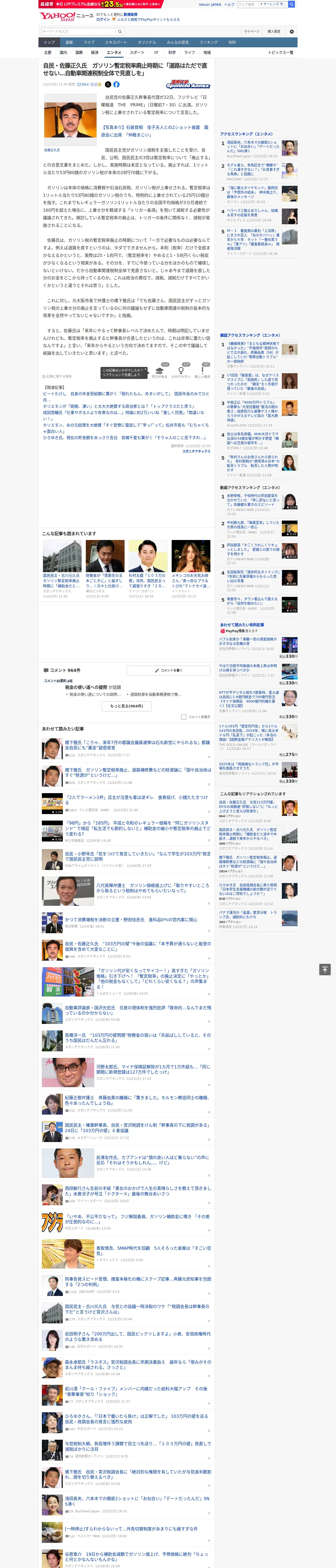This screenshot has width=336, height=1568.
Task: Open the 国際 category
Action: (x=79, y=52)
